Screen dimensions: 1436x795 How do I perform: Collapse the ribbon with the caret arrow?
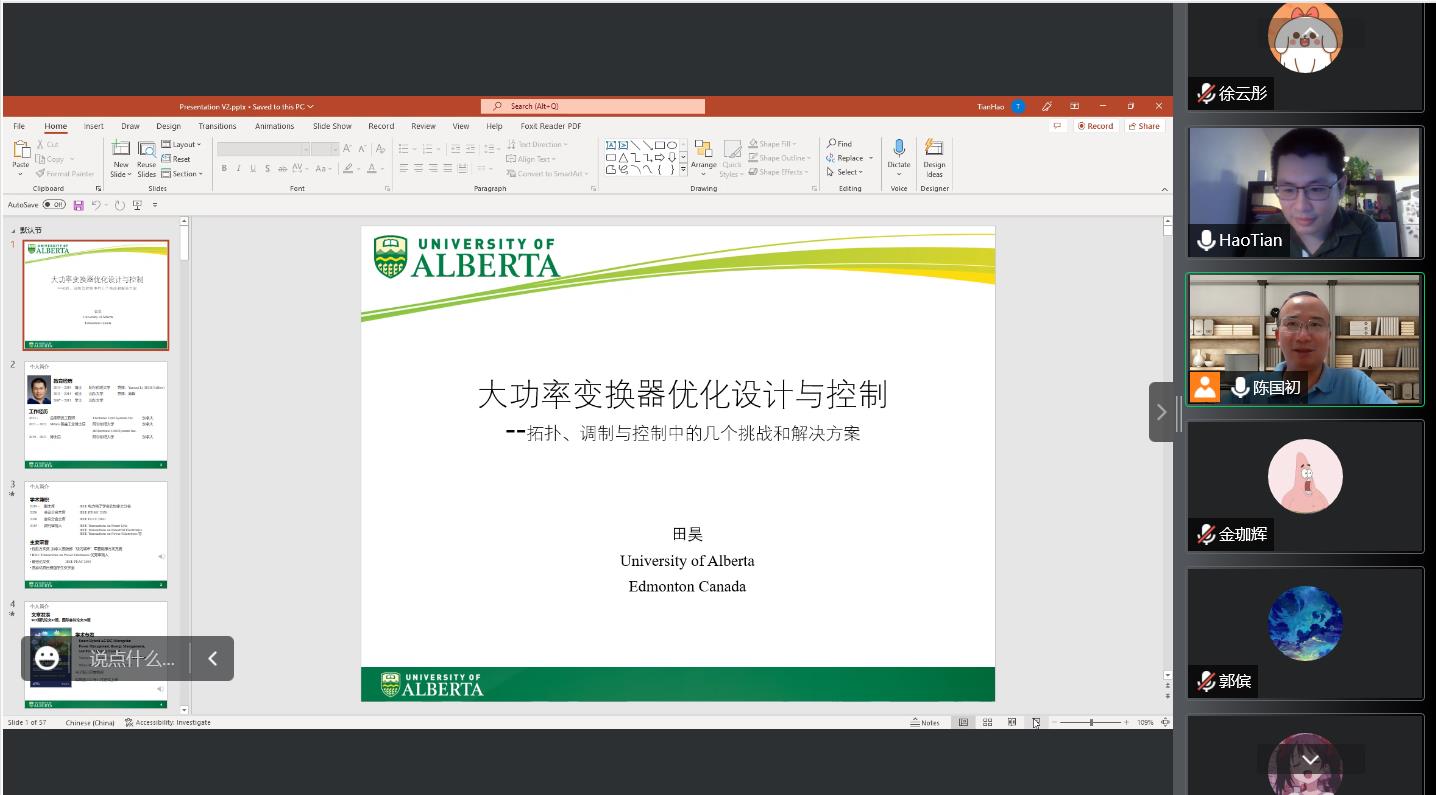1164,189
